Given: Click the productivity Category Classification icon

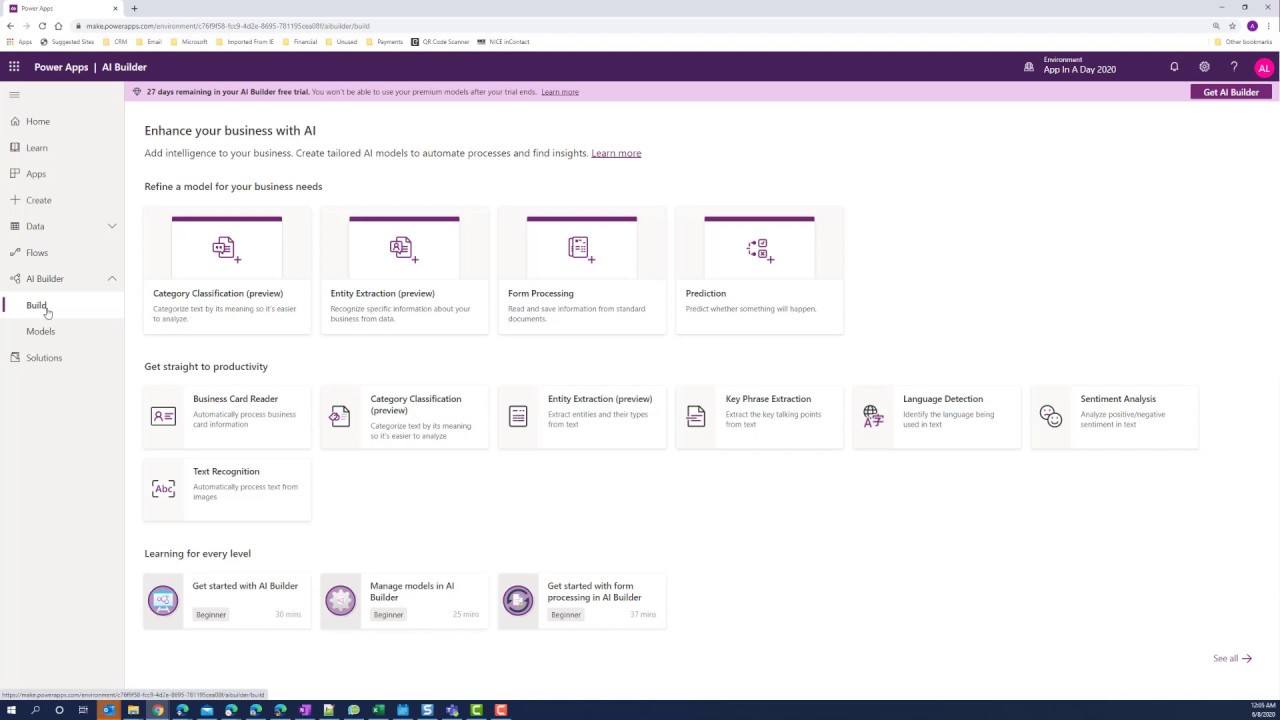Looking at the screenshot, I should [x=340, y=416].
